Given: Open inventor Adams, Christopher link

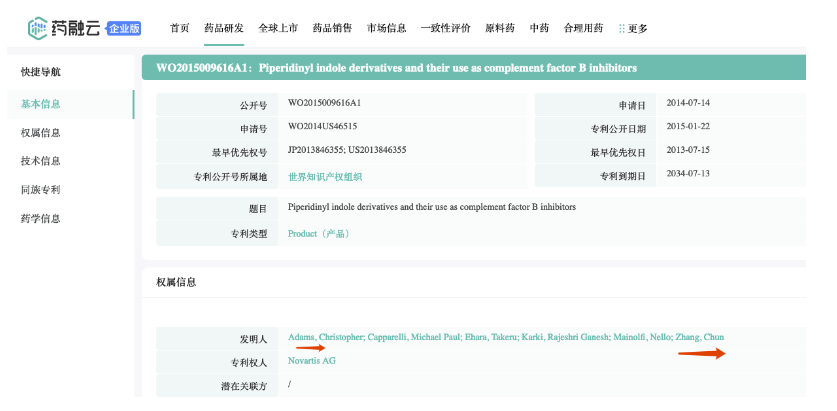Looking at the screenshot, I should [326, 337].
